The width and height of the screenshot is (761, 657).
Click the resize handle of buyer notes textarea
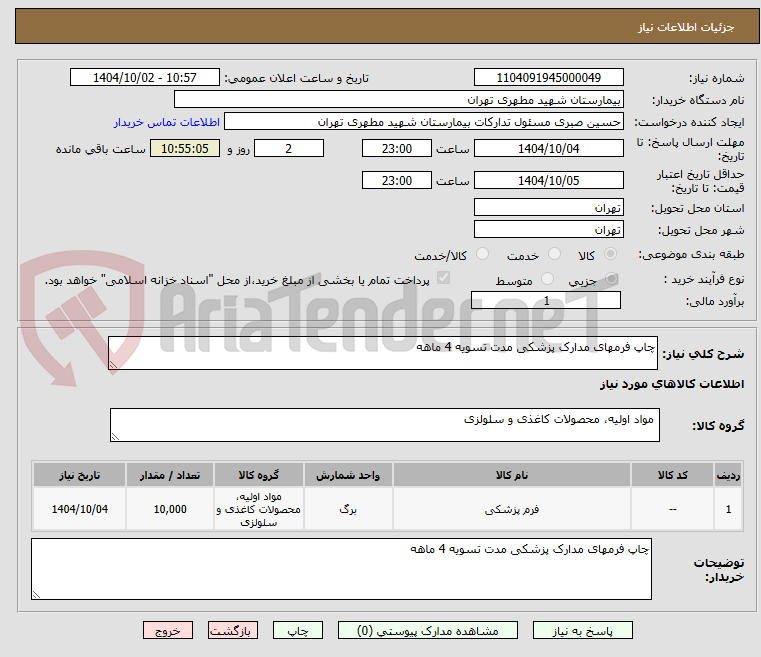click(x=36, y=595)
